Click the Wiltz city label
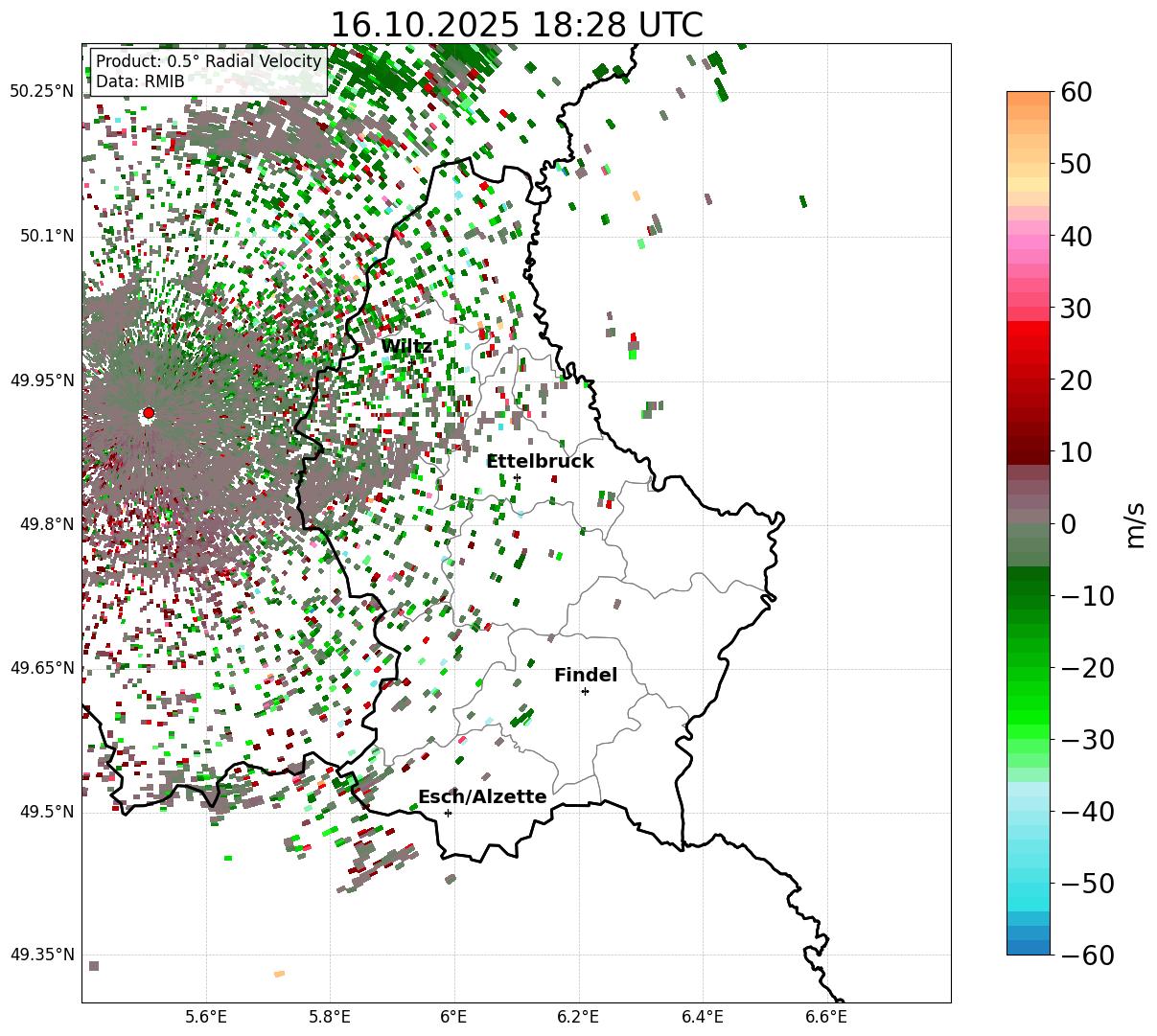Viewport: 1157px width, 1036px height. [405, 347]
